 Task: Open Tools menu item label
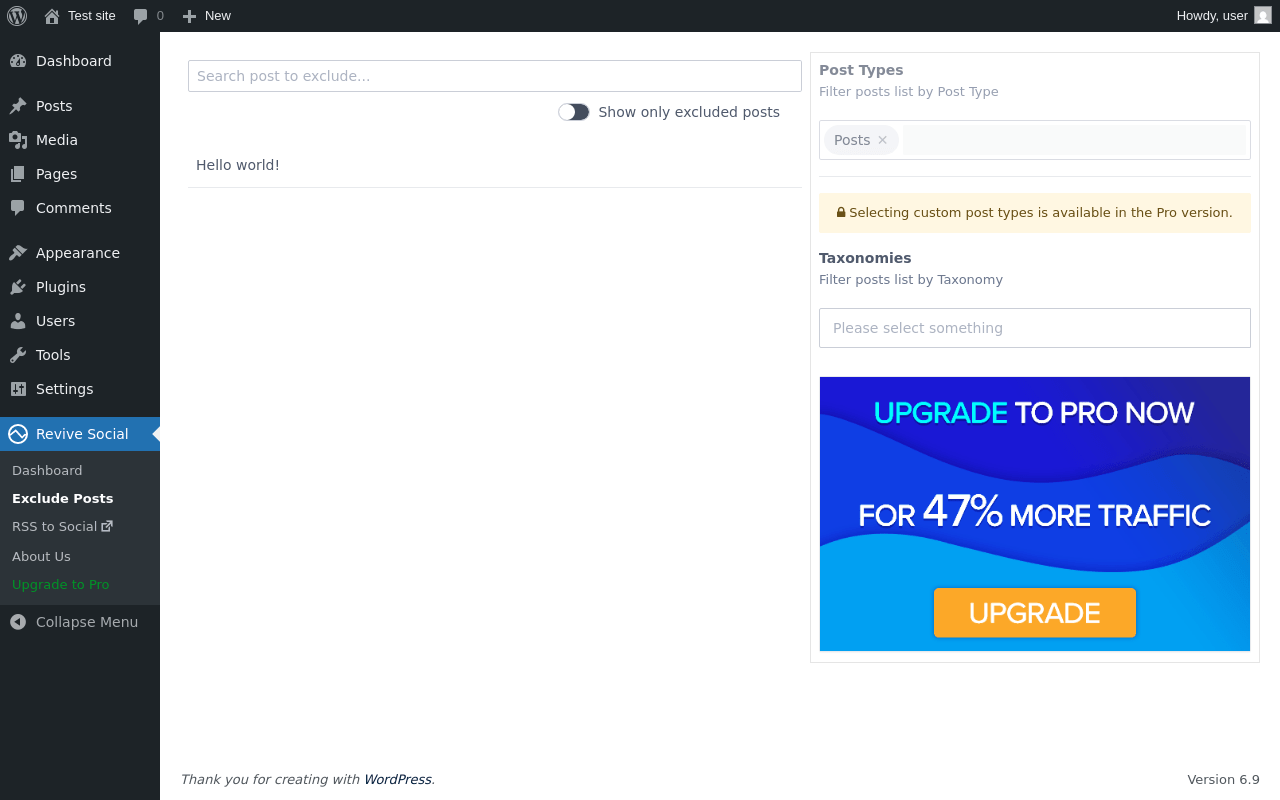click(x=53, y=355)
